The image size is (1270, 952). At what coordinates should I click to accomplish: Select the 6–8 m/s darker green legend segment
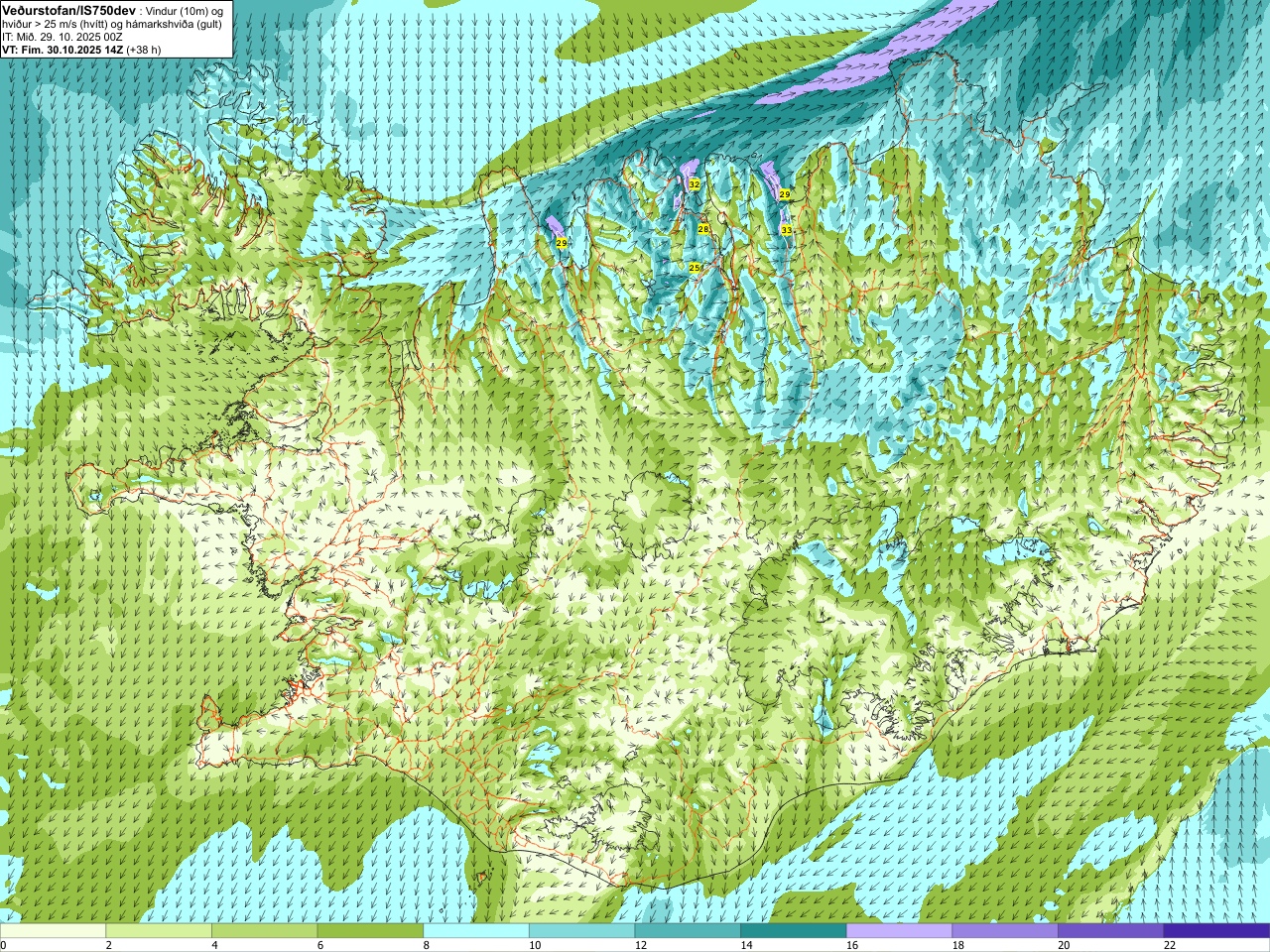tap(370, 931)
